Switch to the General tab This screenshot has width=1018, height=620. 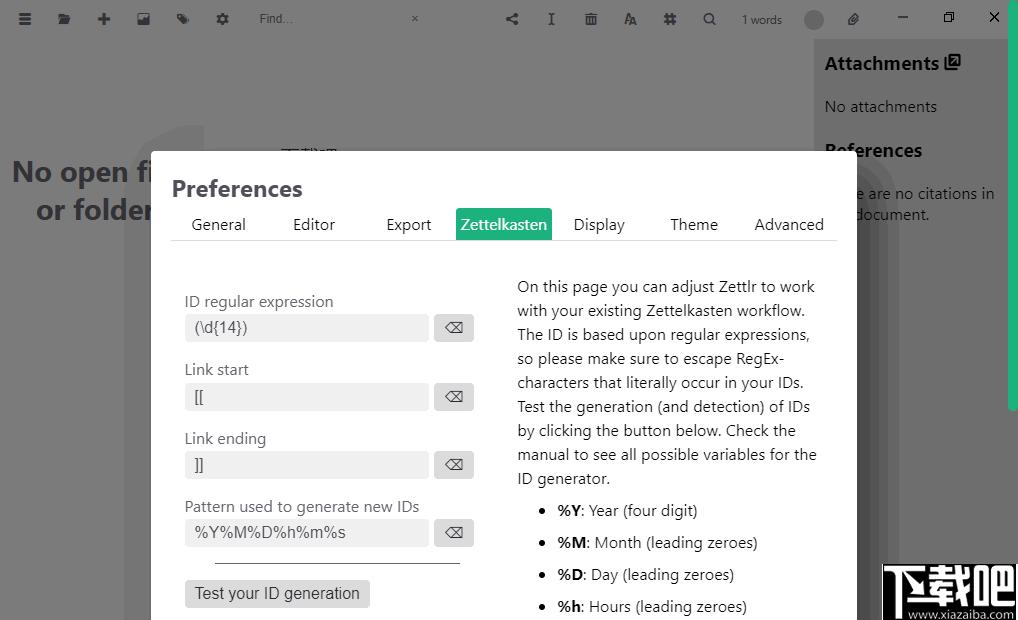coord(218,225)
